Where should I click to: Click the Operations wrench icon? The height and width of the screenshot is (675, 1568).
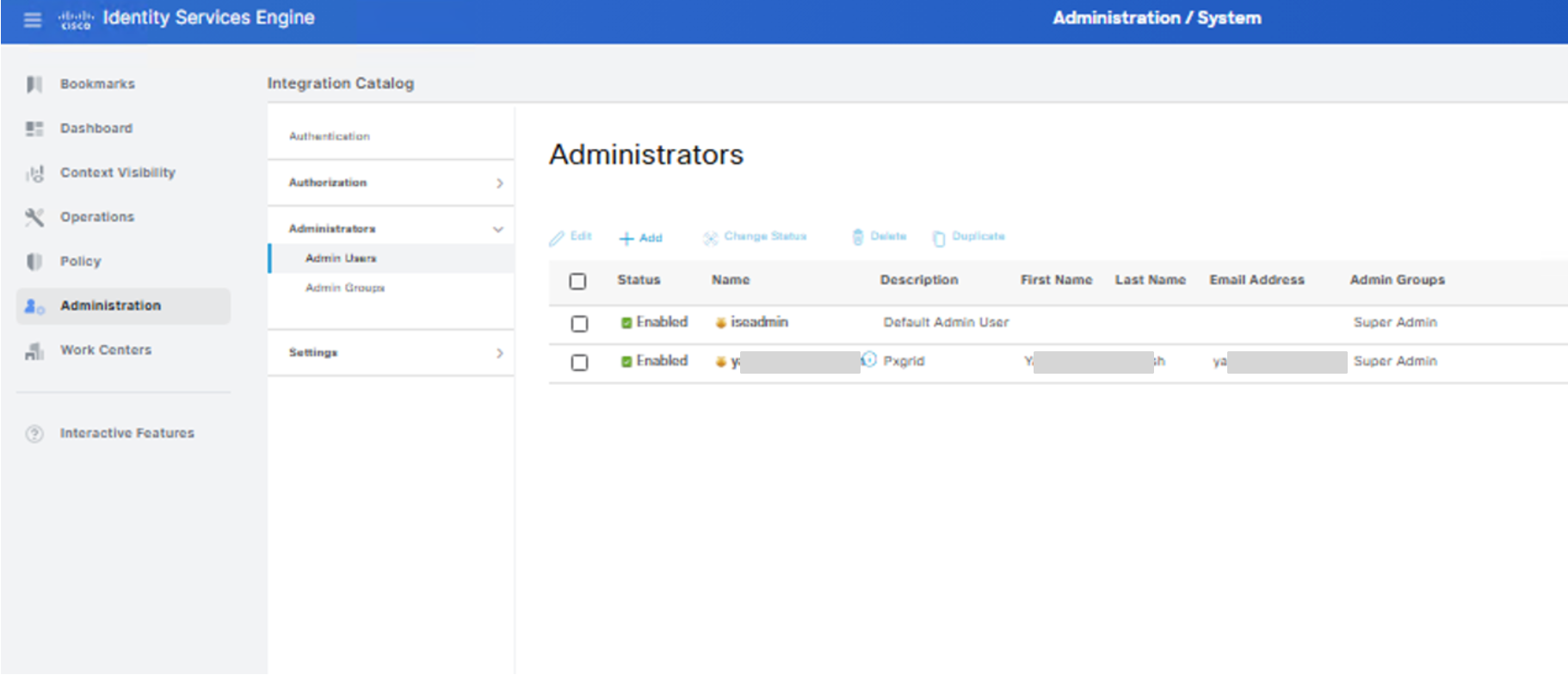[x=34, y=217]
